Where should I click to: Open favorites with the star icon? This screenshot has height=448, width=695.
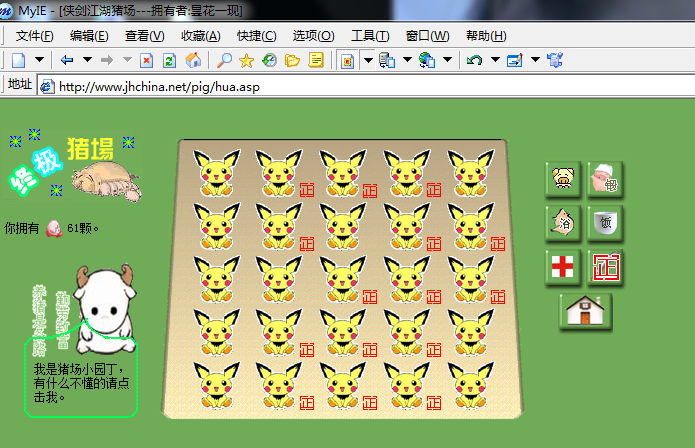(x=246, y=60)
